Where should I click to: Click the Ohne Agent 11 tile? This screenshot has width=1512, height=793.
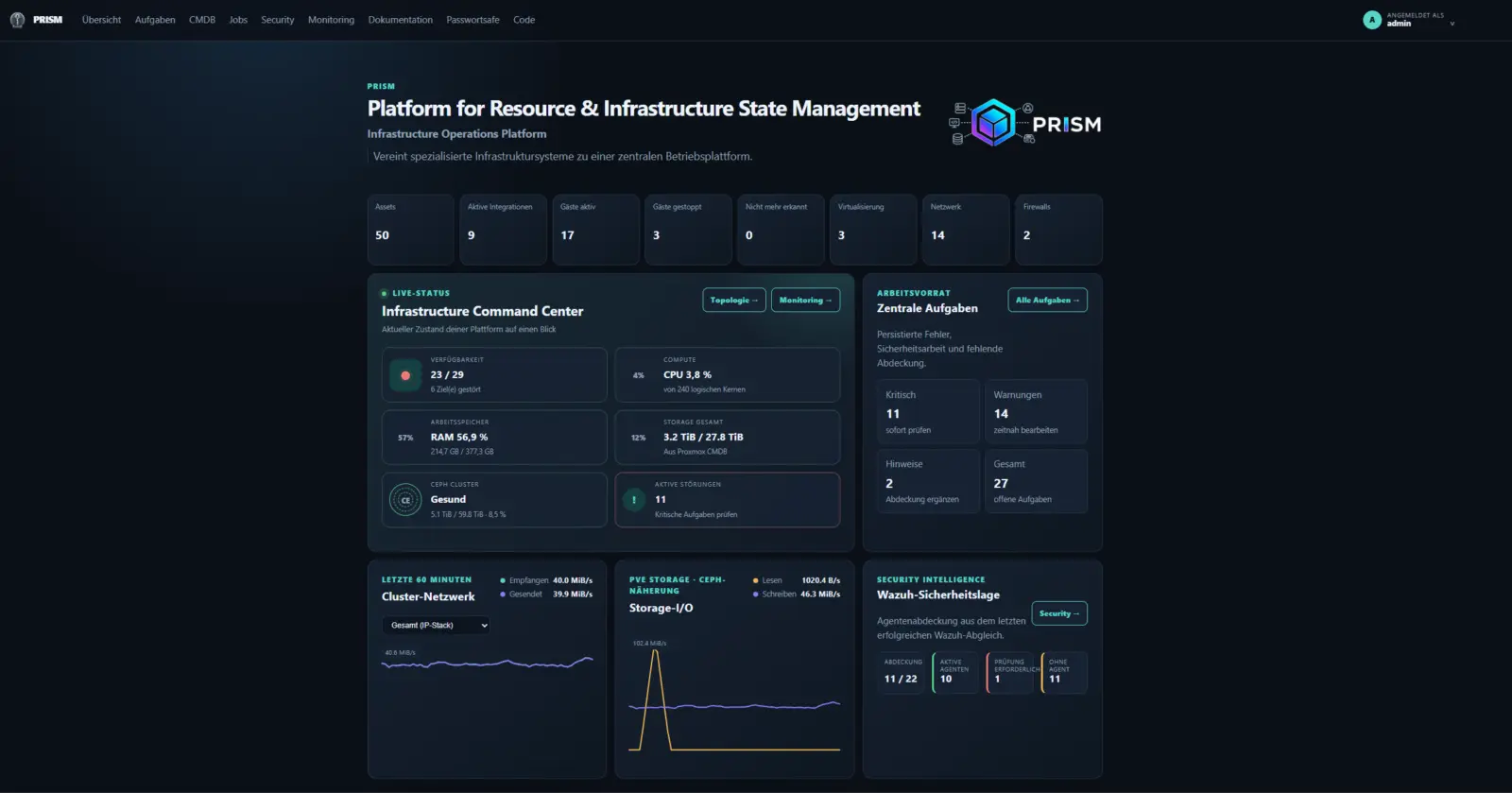(1064, 672)
